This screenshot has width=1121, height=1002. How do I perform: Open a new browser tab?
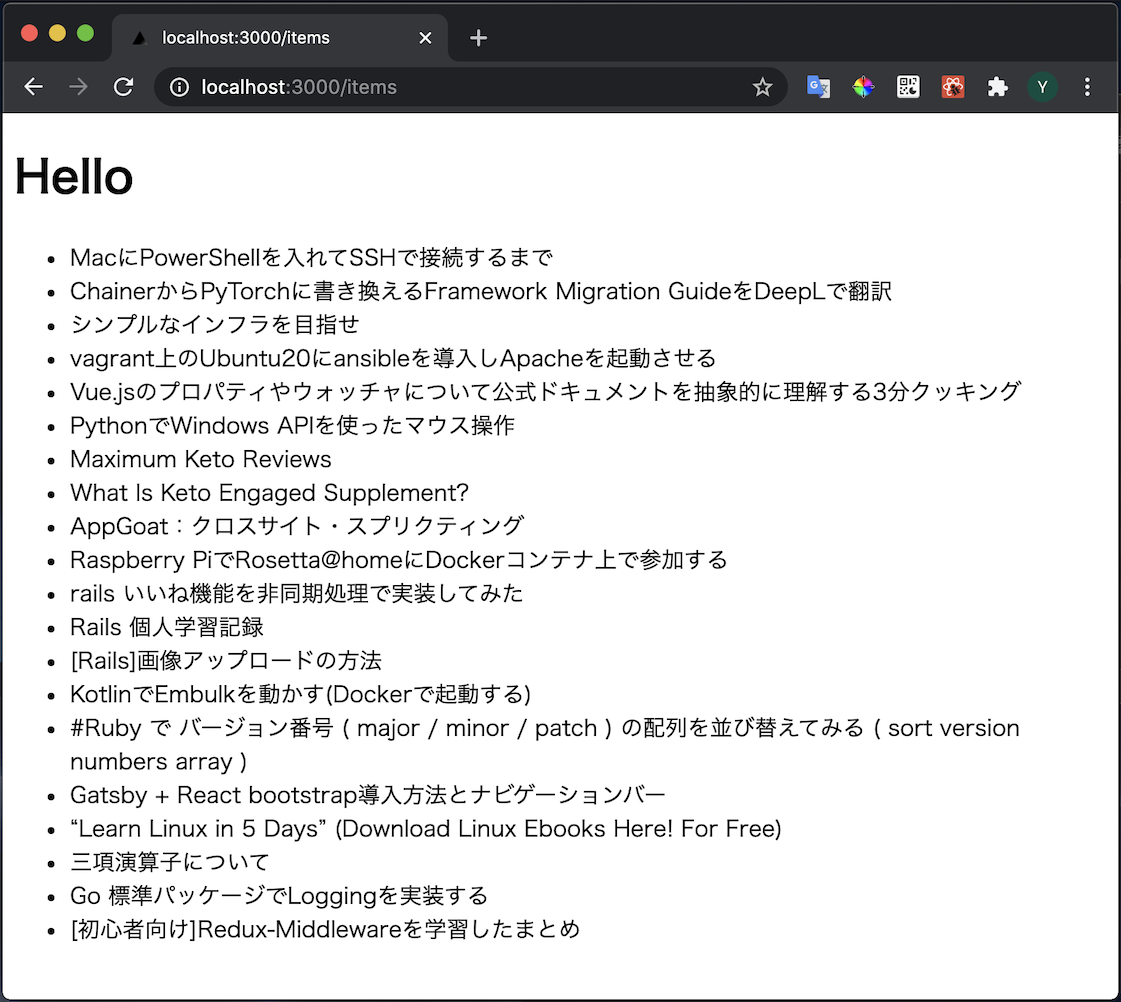pyautogui.click(x=478, y=38)
